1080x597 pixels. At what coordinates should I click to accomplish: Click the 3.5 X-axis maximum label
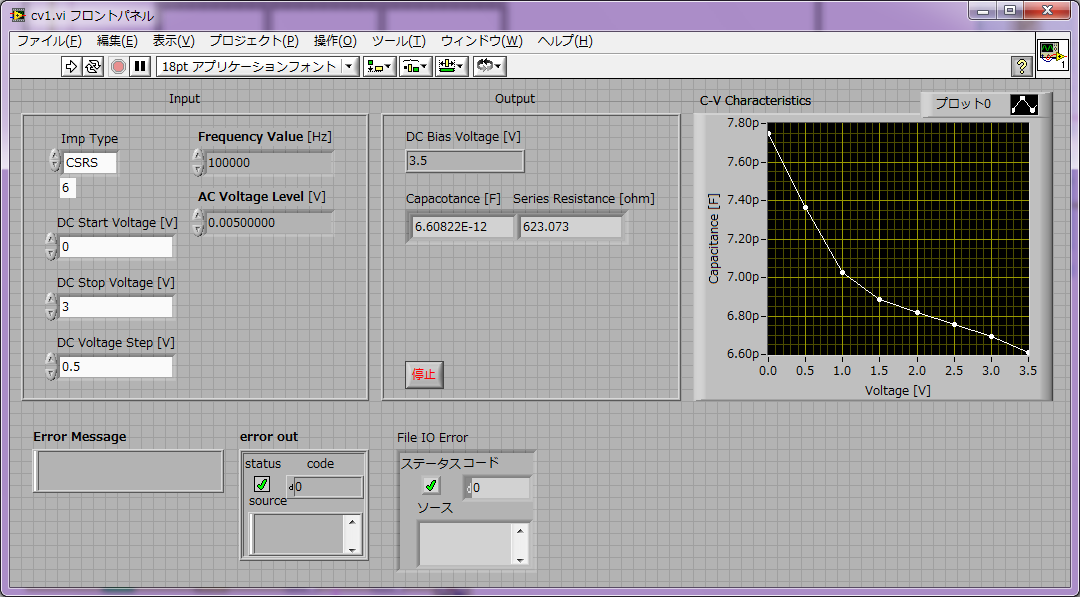[x=1028, y=370]
